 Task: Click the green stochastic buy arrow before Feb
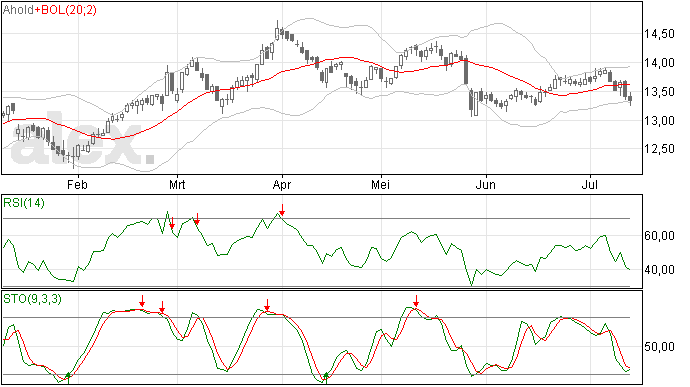pyautogui.click(x=68, y=378)
